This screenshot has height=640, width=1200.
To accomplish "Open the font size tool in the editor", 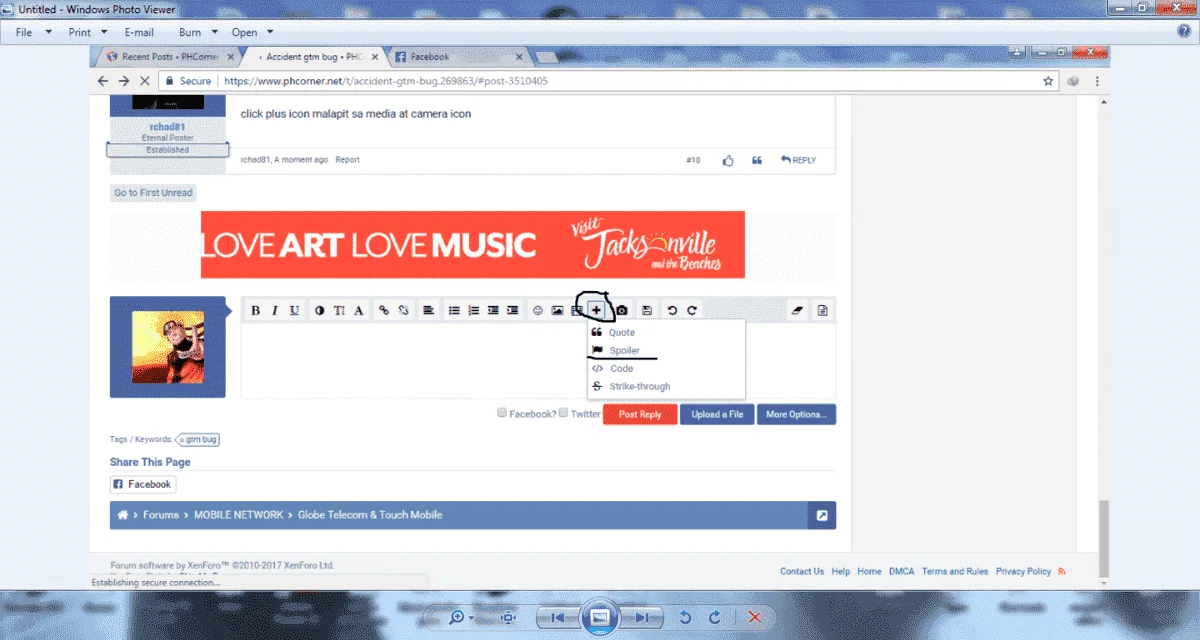I will (x=339, y=311).
